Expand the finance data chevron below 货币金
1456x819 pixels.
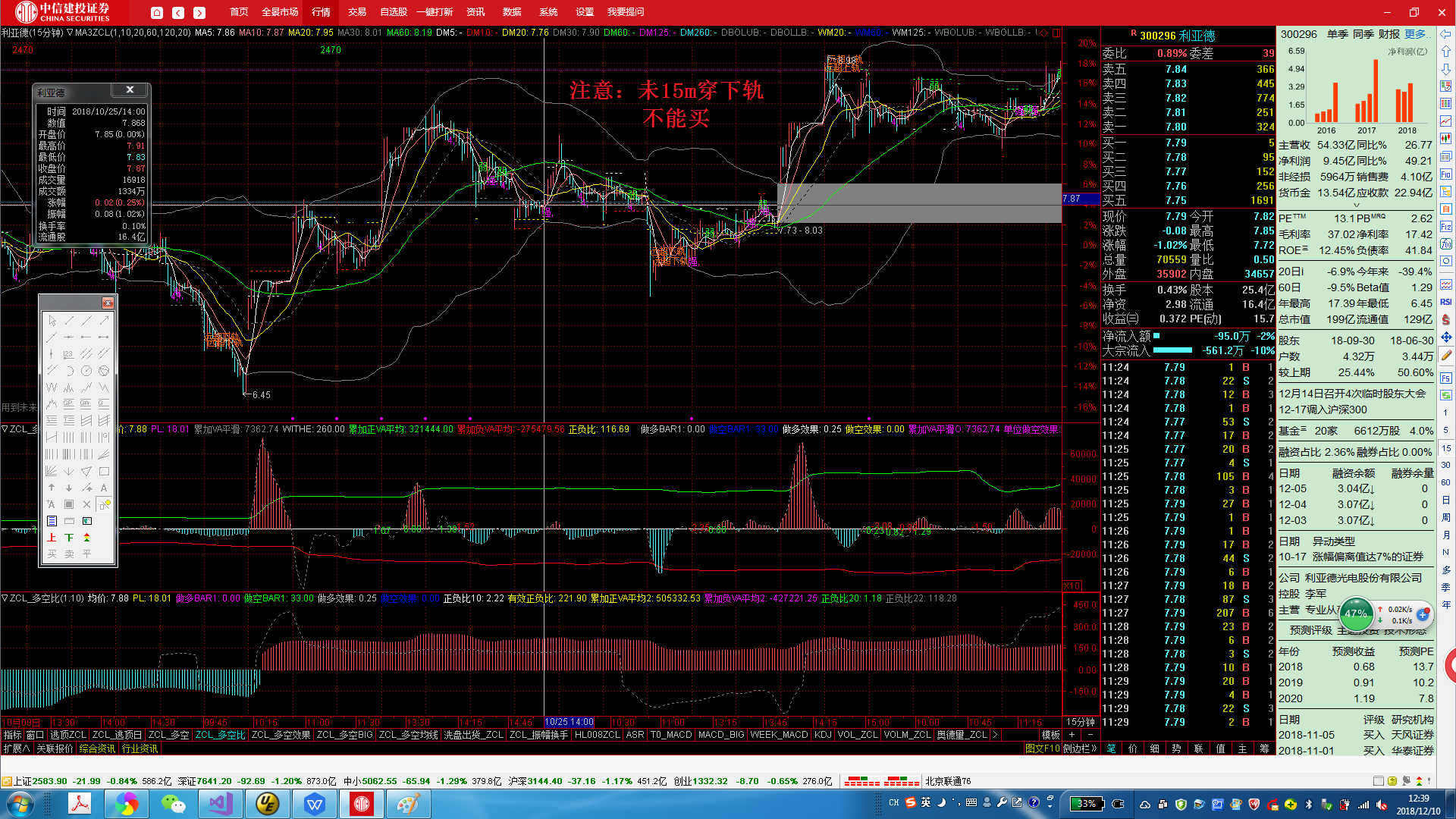[1356, 205]
